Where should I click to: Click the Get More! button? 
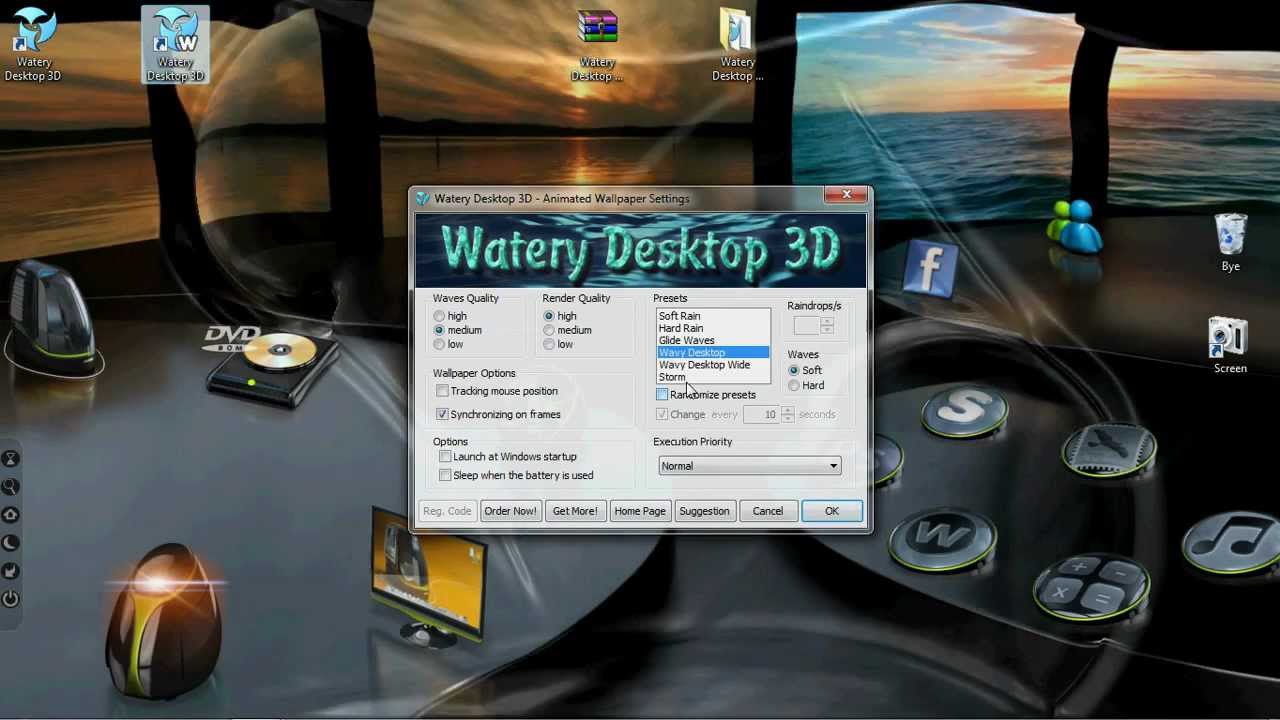[575, 511]
